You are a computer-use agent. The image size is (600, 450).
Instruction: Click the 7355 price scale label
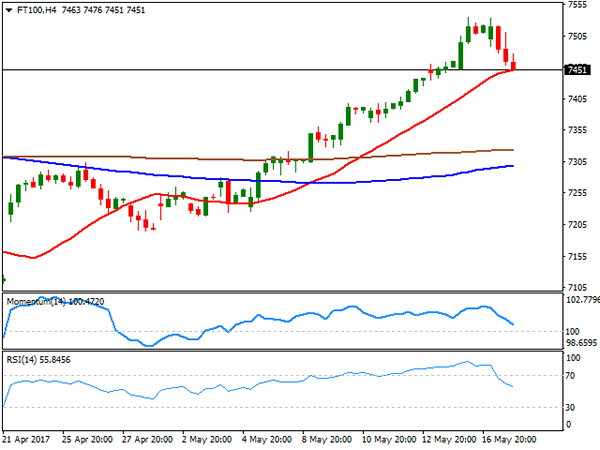(577, 130)
